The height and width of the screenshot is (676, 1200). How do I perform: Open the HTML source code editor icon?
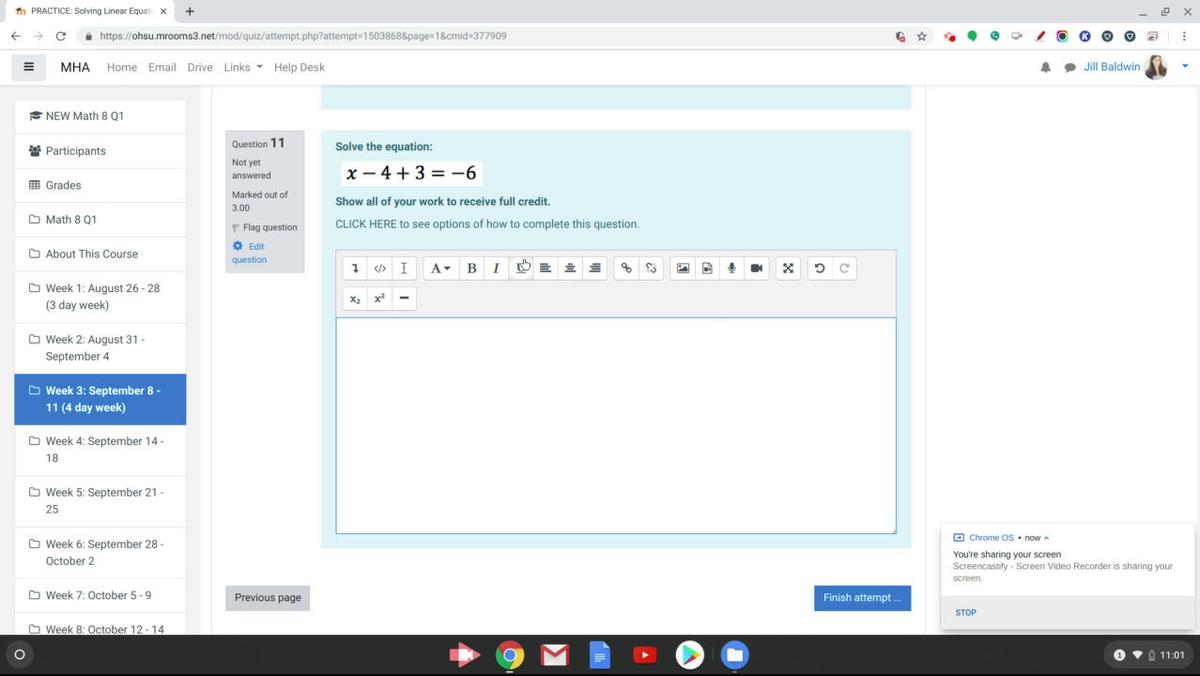click(x=379, y=268)
